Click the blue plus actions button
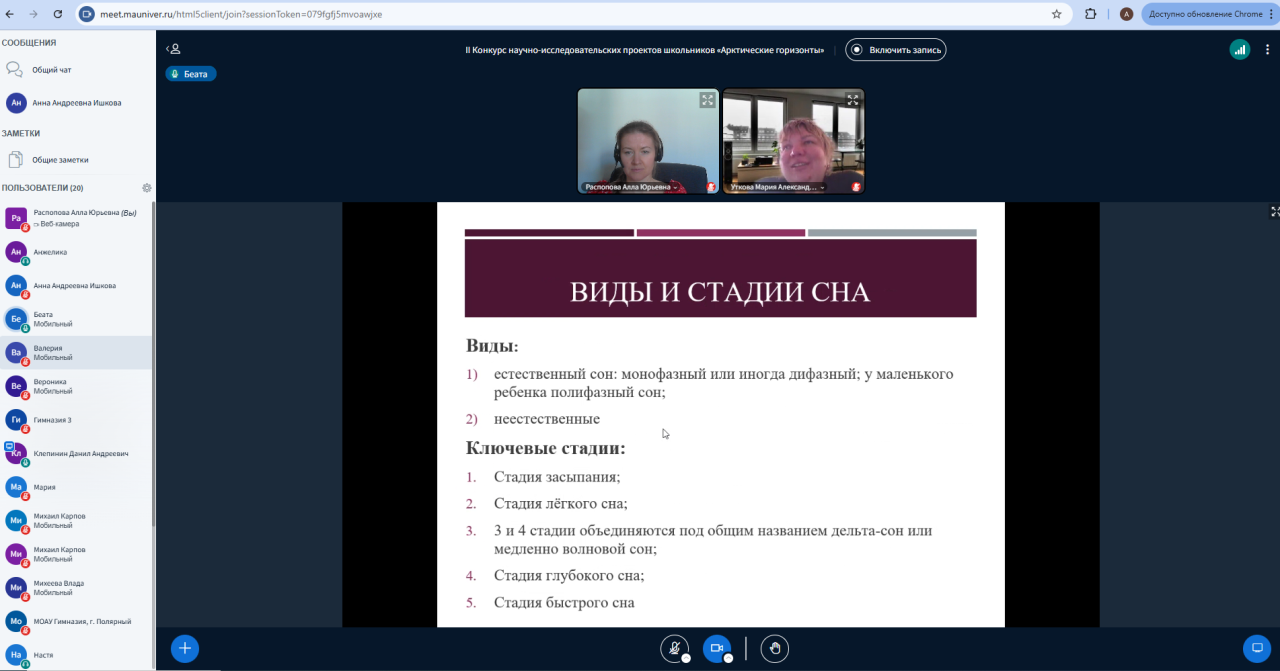The height and width of the screenshot is (671, 1280). click(x=184, y=649)
